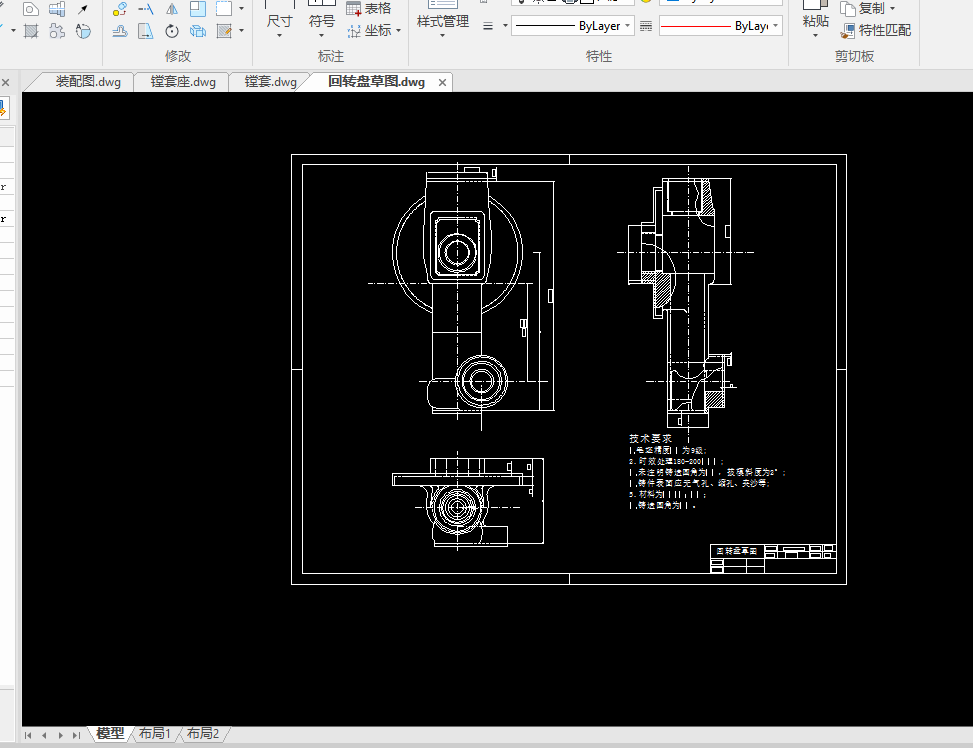Insert a table with 表格 button
The image size is (973, 748).
point(369,9)
